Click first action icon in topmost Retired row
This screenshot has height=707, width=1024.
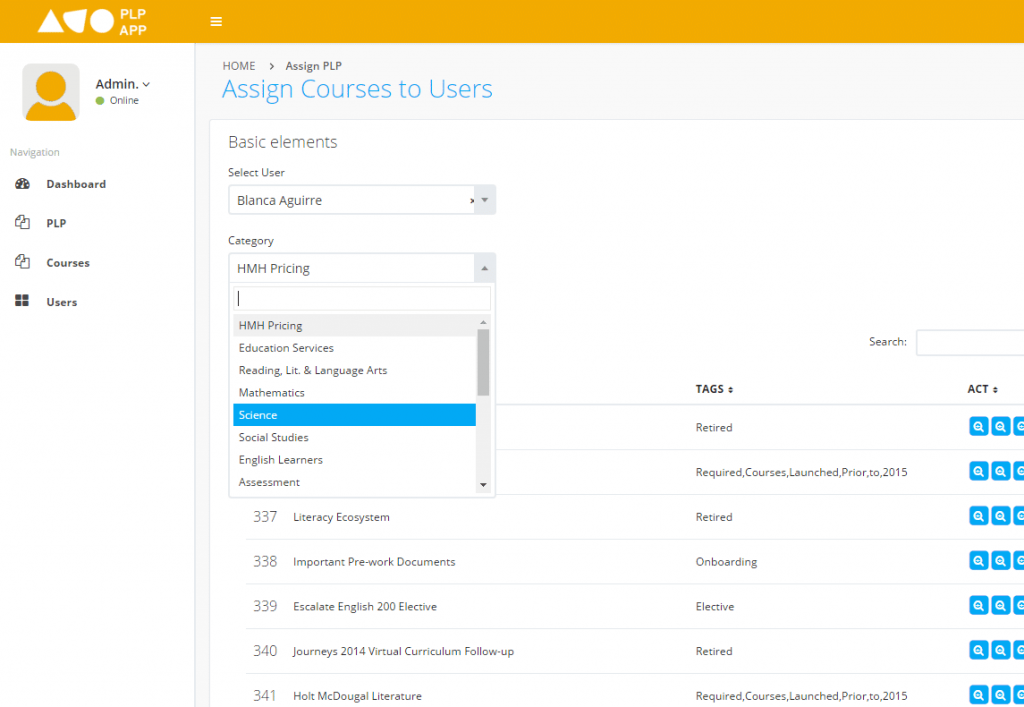(x=978, y=426)
